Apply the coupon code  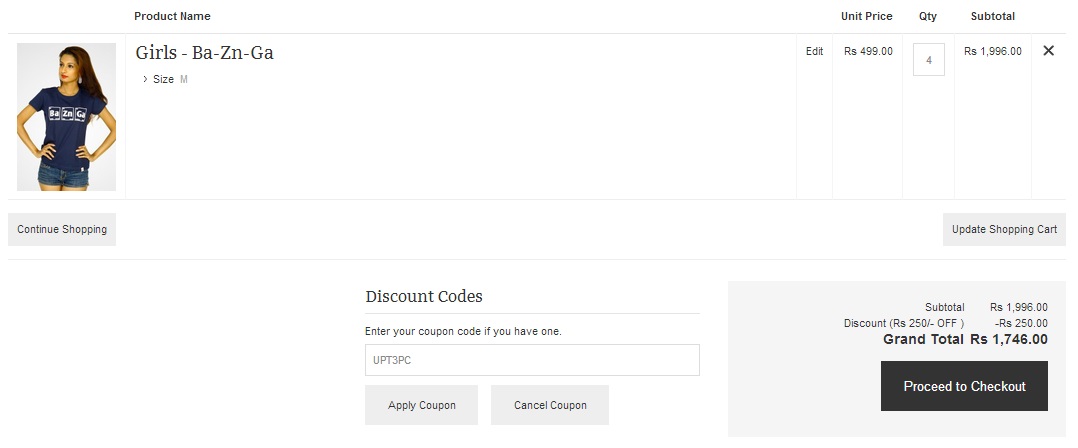click(421, 405)
